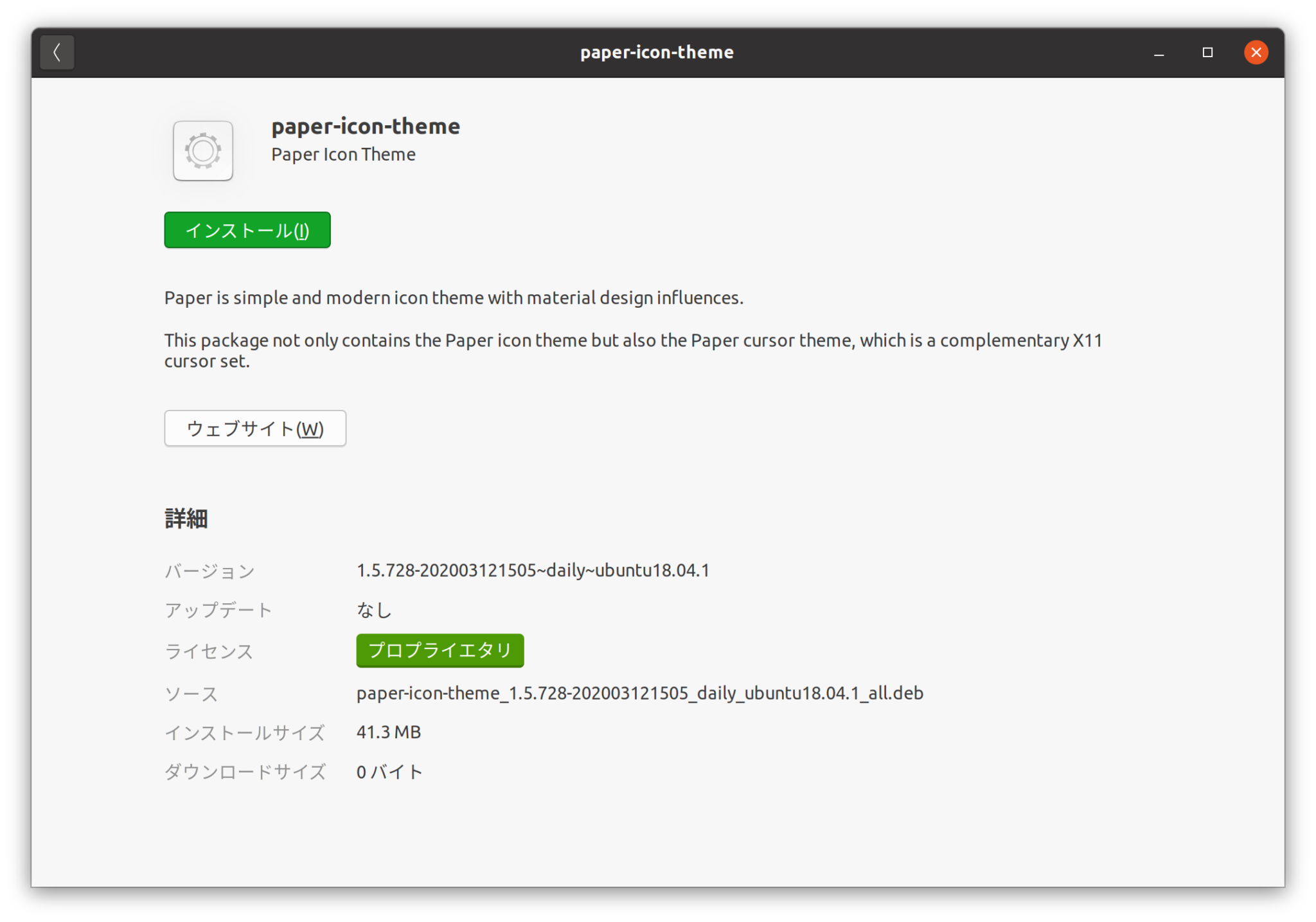
Task: Click the 41.3 MB install size value
Action: [389, 732]
